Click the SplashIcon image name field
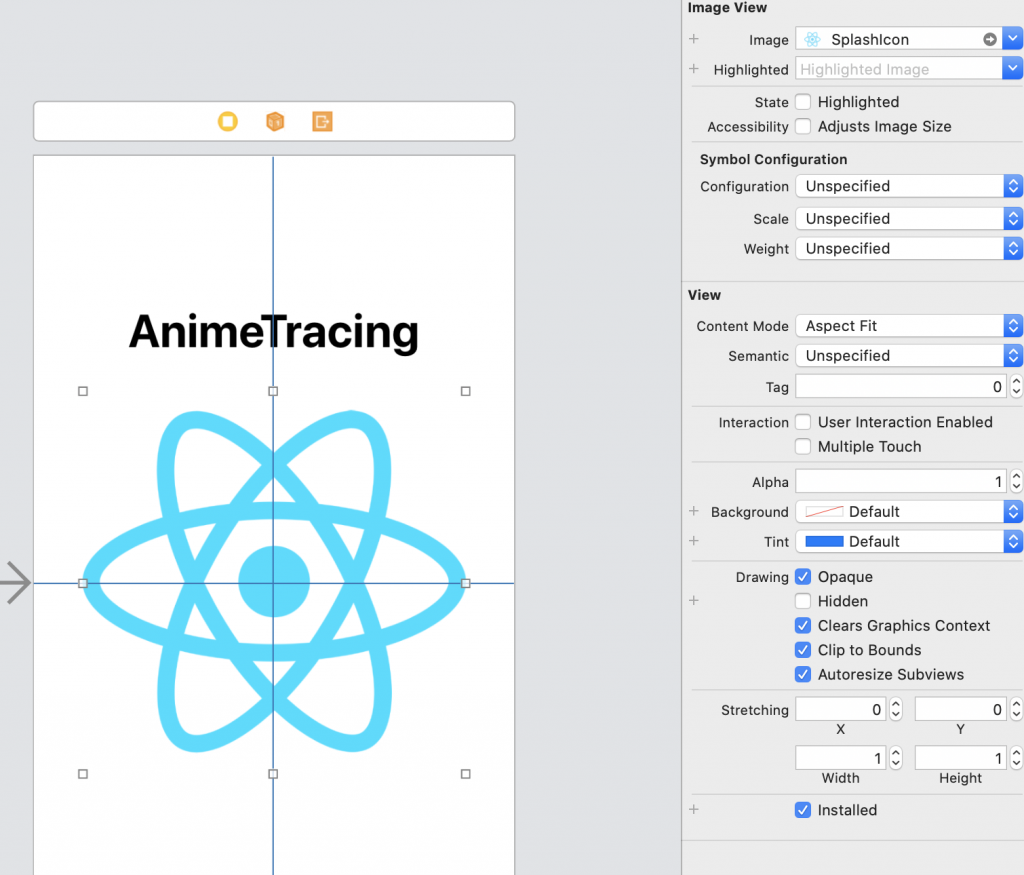 pyautogui.click(x=899, y=39)
